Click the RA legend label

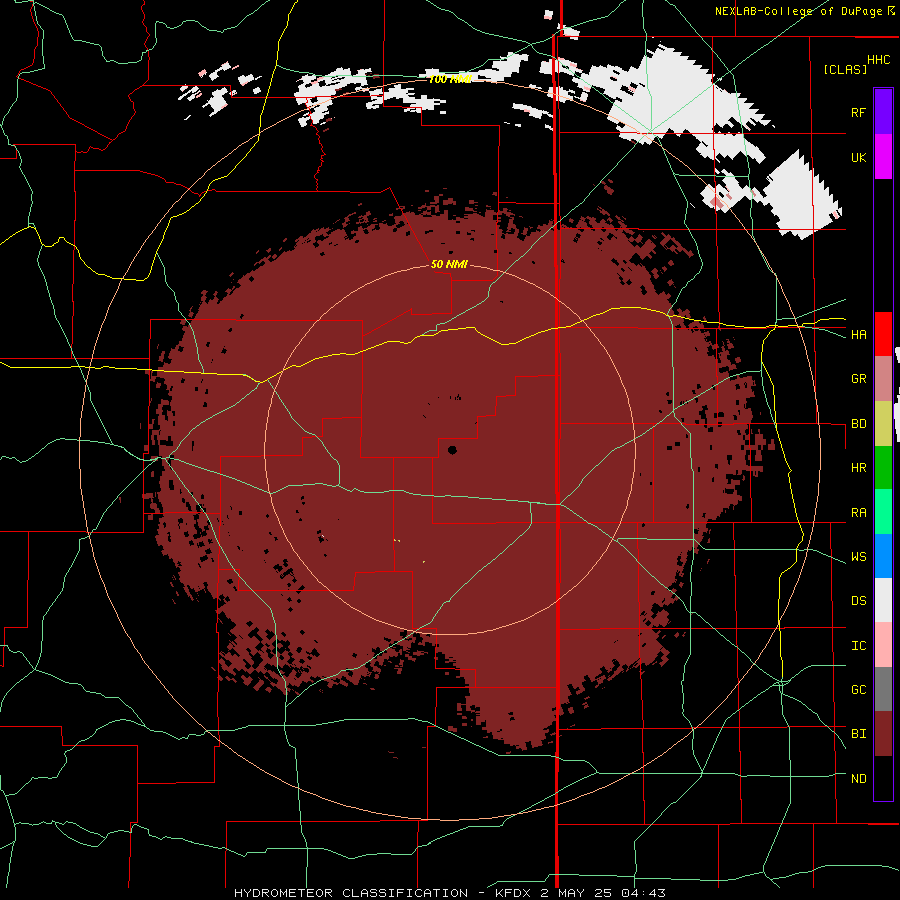858,513
